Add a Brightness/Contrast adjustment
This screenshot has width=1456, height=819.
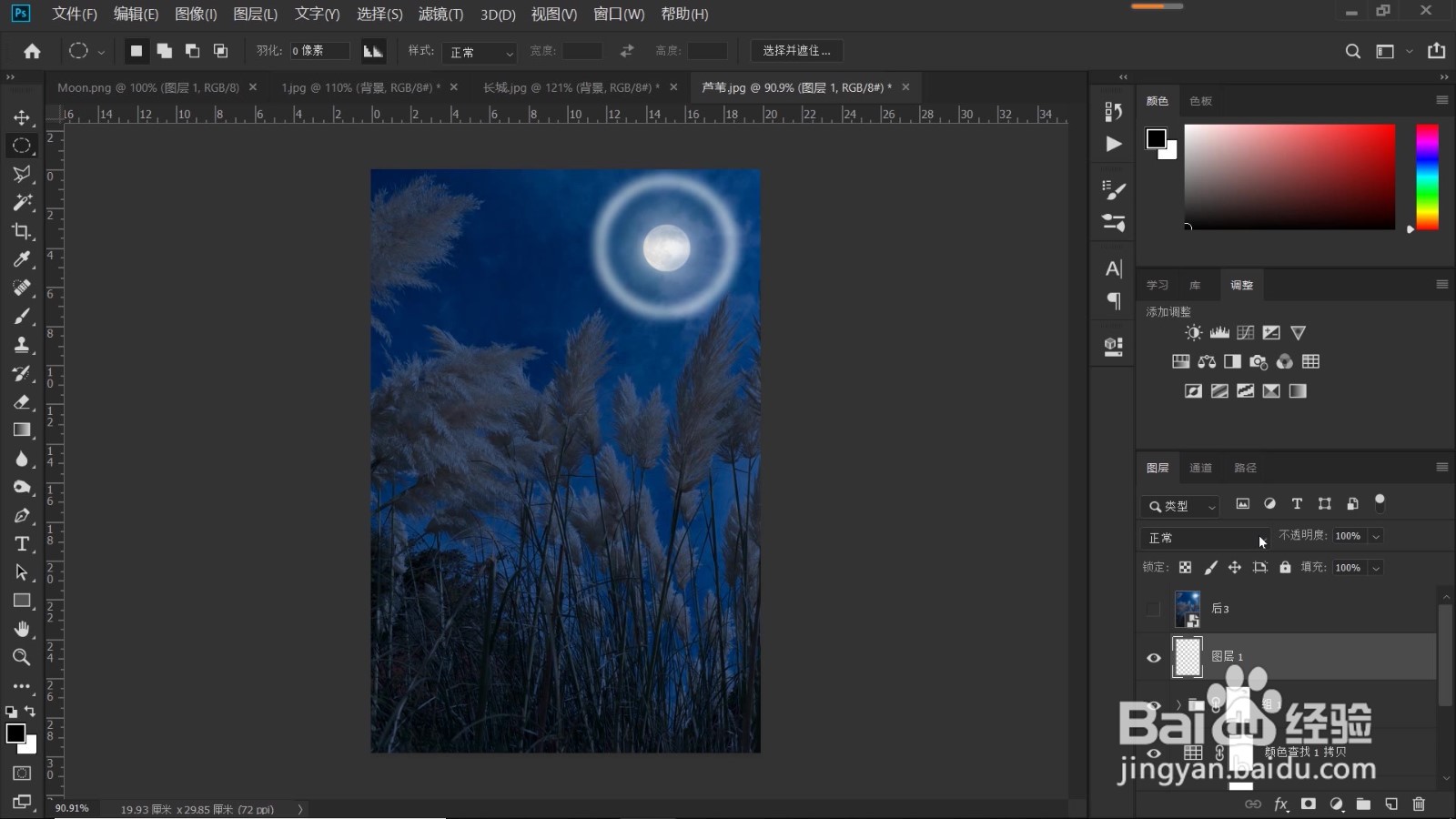coord(1193,333)
